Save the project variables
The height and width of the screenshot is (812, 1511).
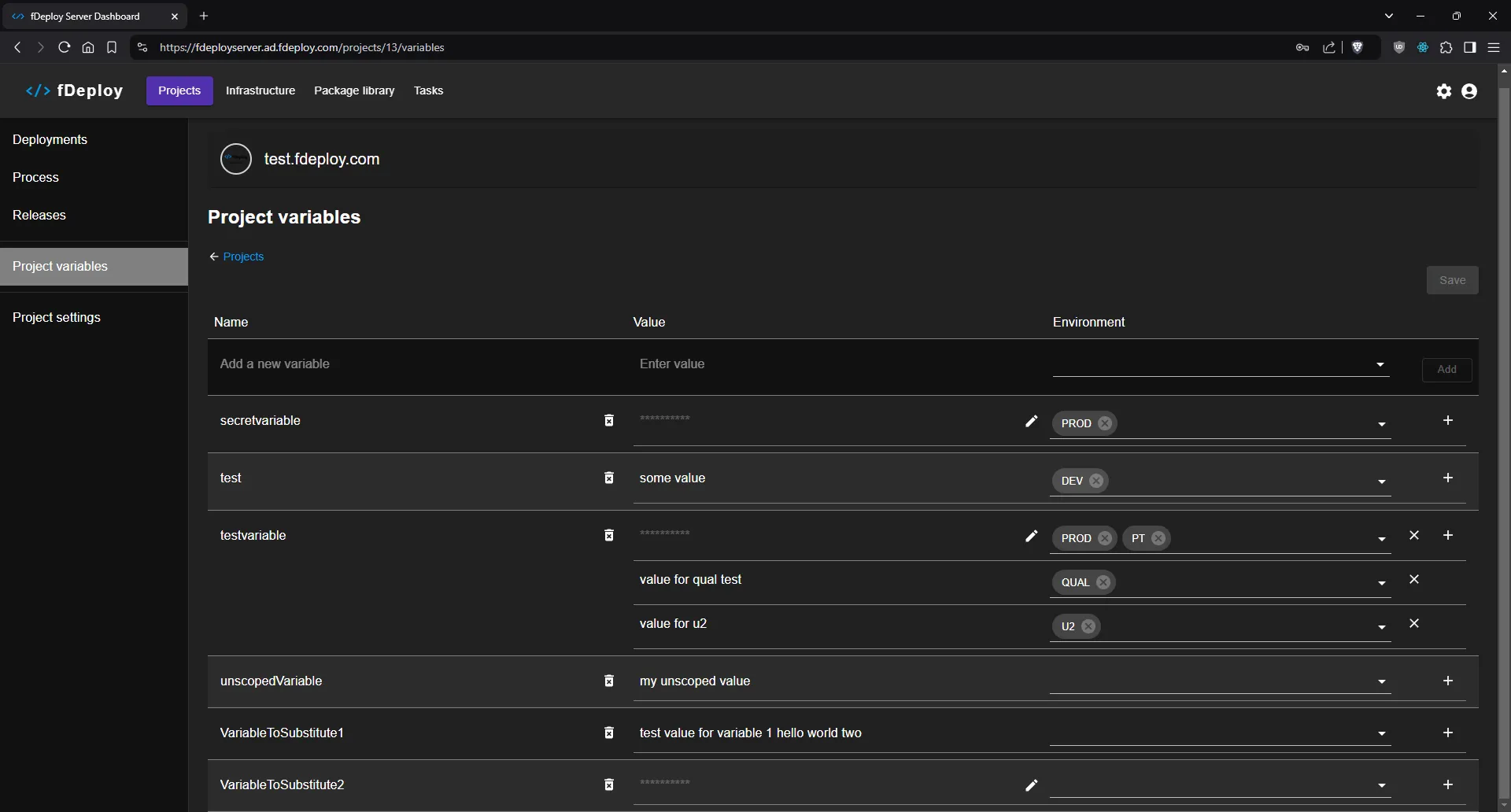(x=1452, y=279)
